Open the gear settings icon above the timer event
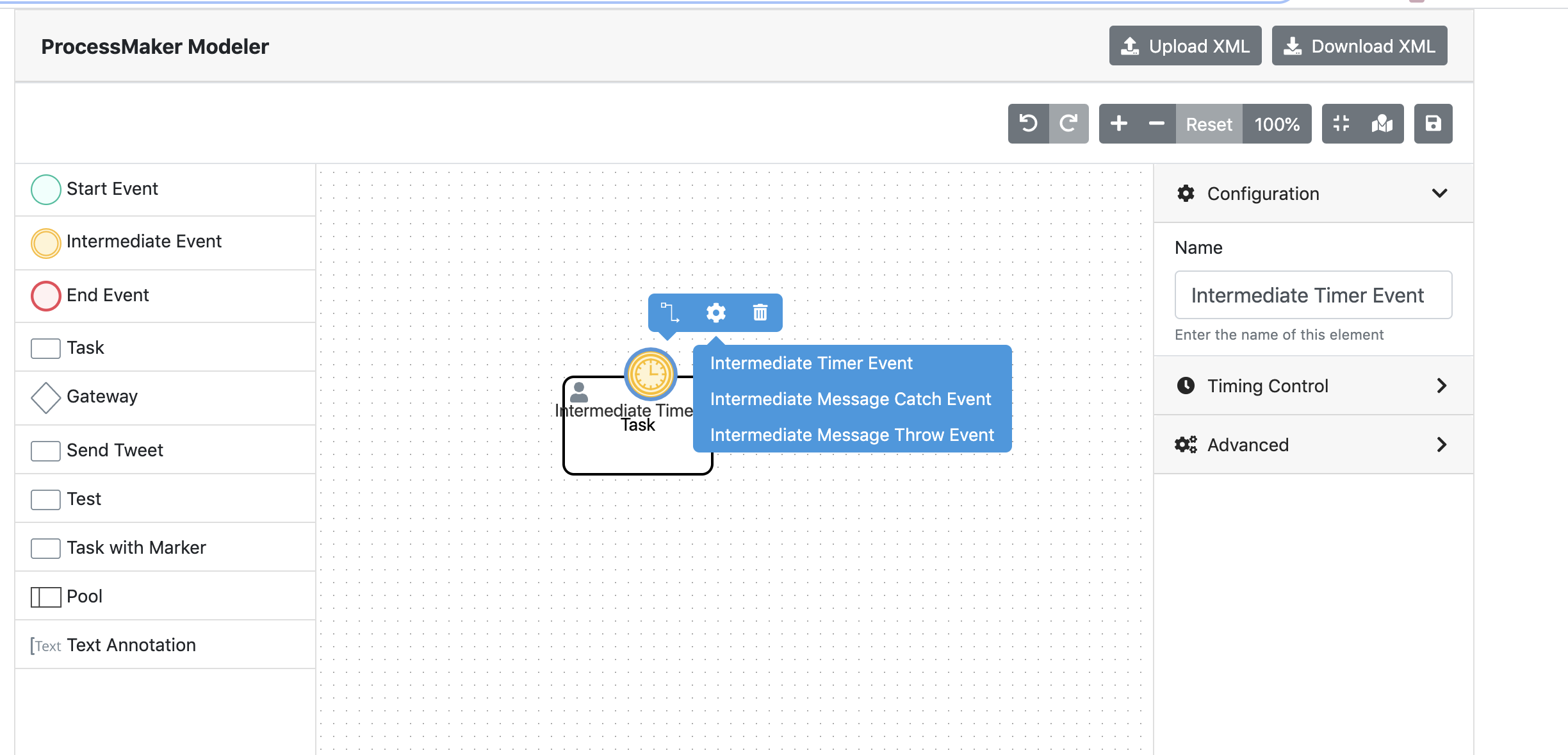This screenshot has width=1568, height=755. pos(715,313)
